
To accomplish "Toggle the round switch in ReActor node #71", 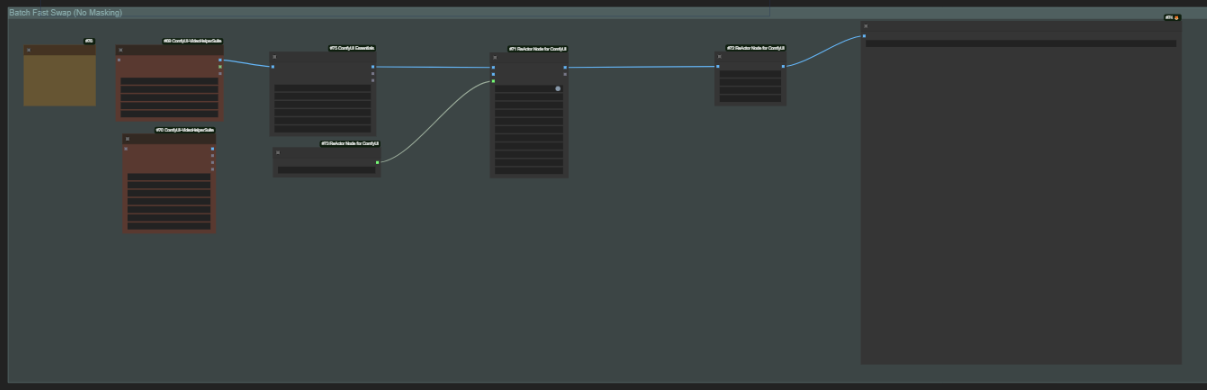I will [558, 89].
